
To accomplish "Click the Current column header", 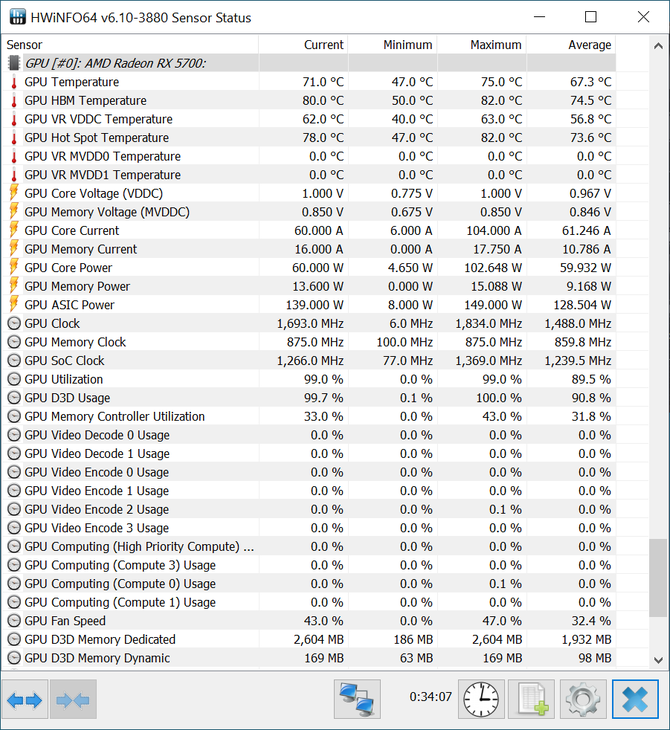I will (x=303, y=45).
